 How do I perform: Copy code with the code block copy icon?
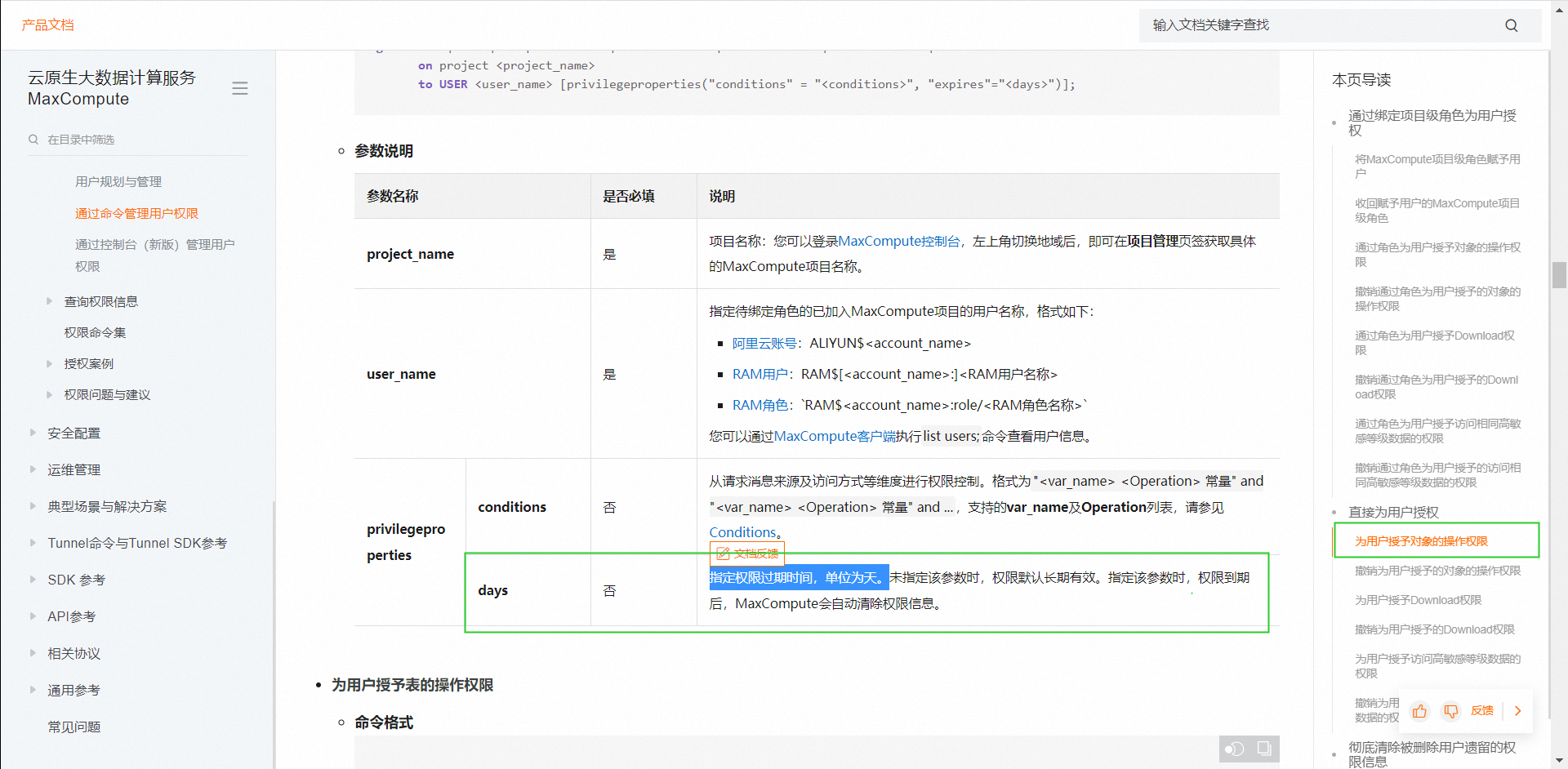coord(1264,749)
